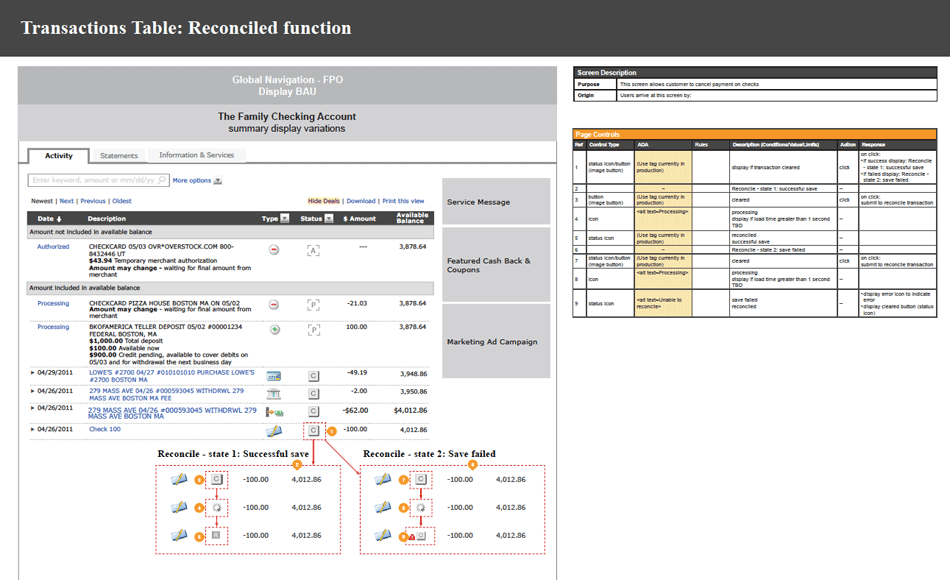The height and width of the screenshot is (580, 950).
Task: Open the Type column filter dropdown
Action: (285, 218)
